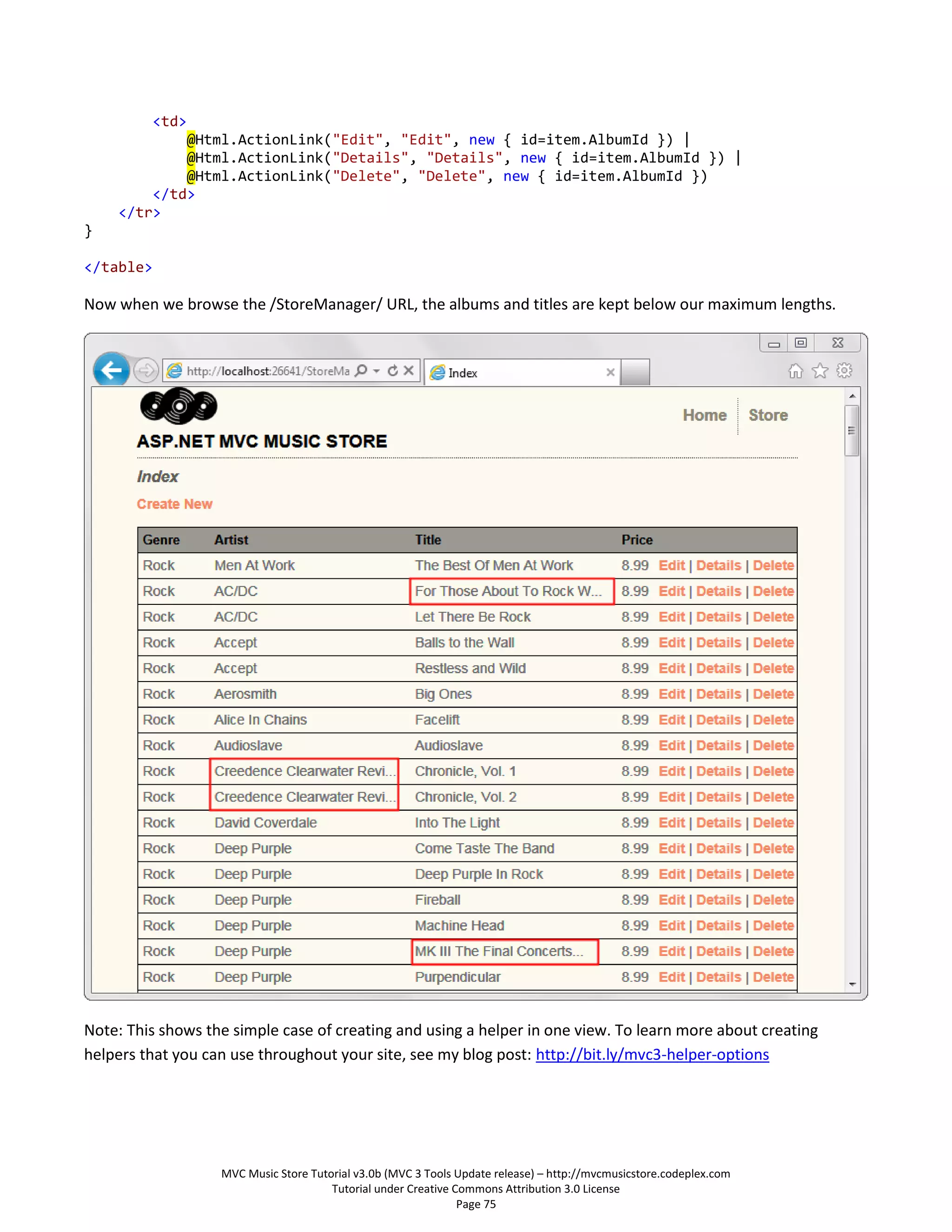Open Details for Deep Purple In Rock
Screen dimensions: 952x1232
pos(719,874)
